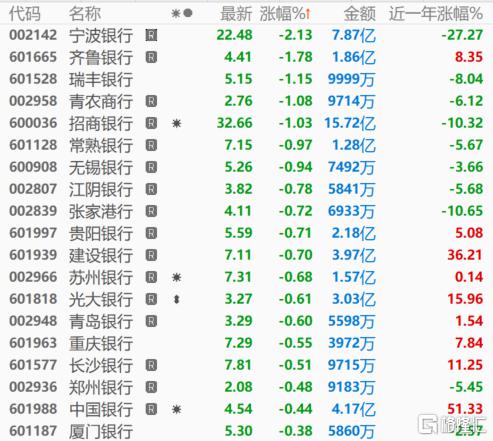Select stock code 601997

(x=33, y=233)
